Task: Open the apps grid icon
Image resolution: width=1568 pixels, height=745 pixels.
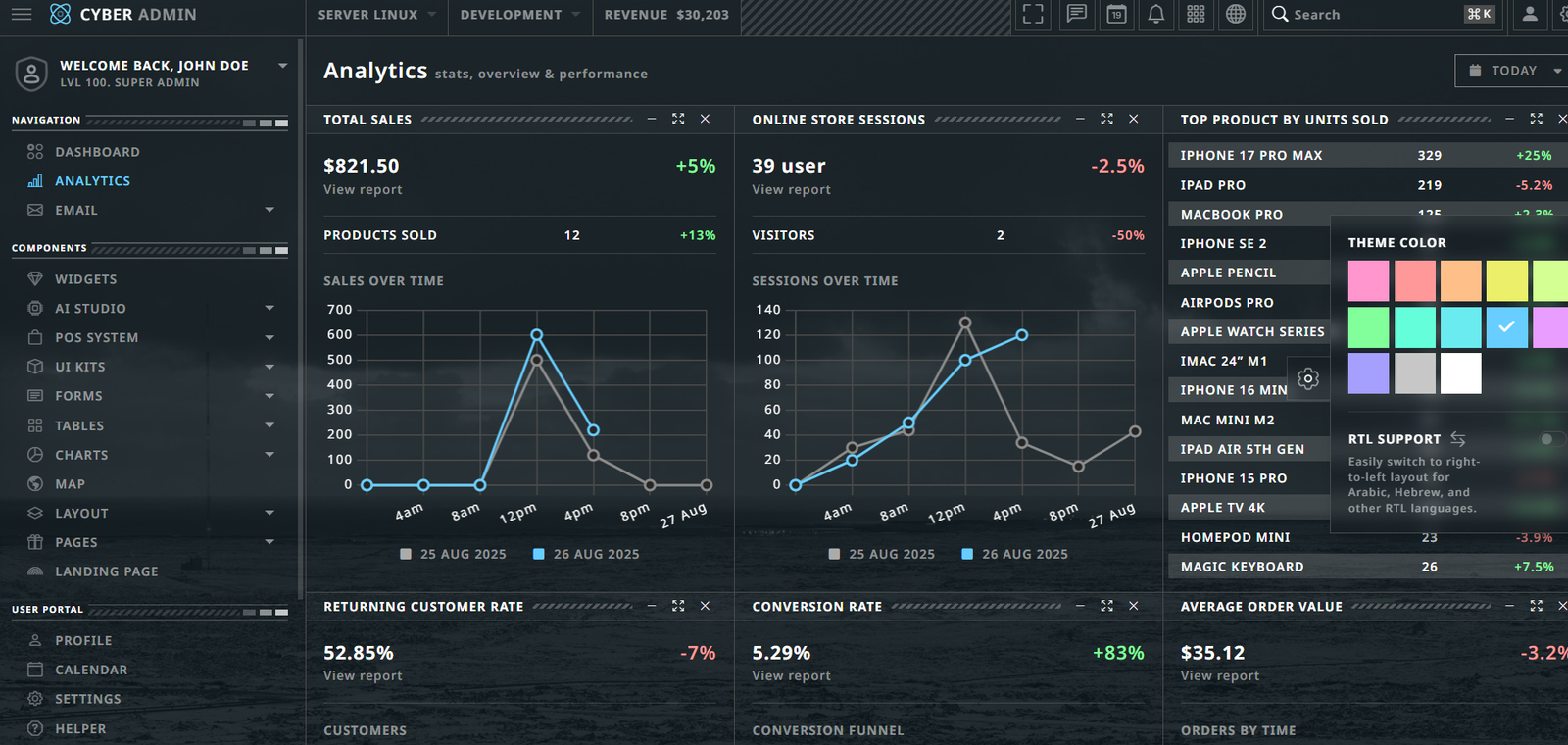Action: (x=1196, y=14)
